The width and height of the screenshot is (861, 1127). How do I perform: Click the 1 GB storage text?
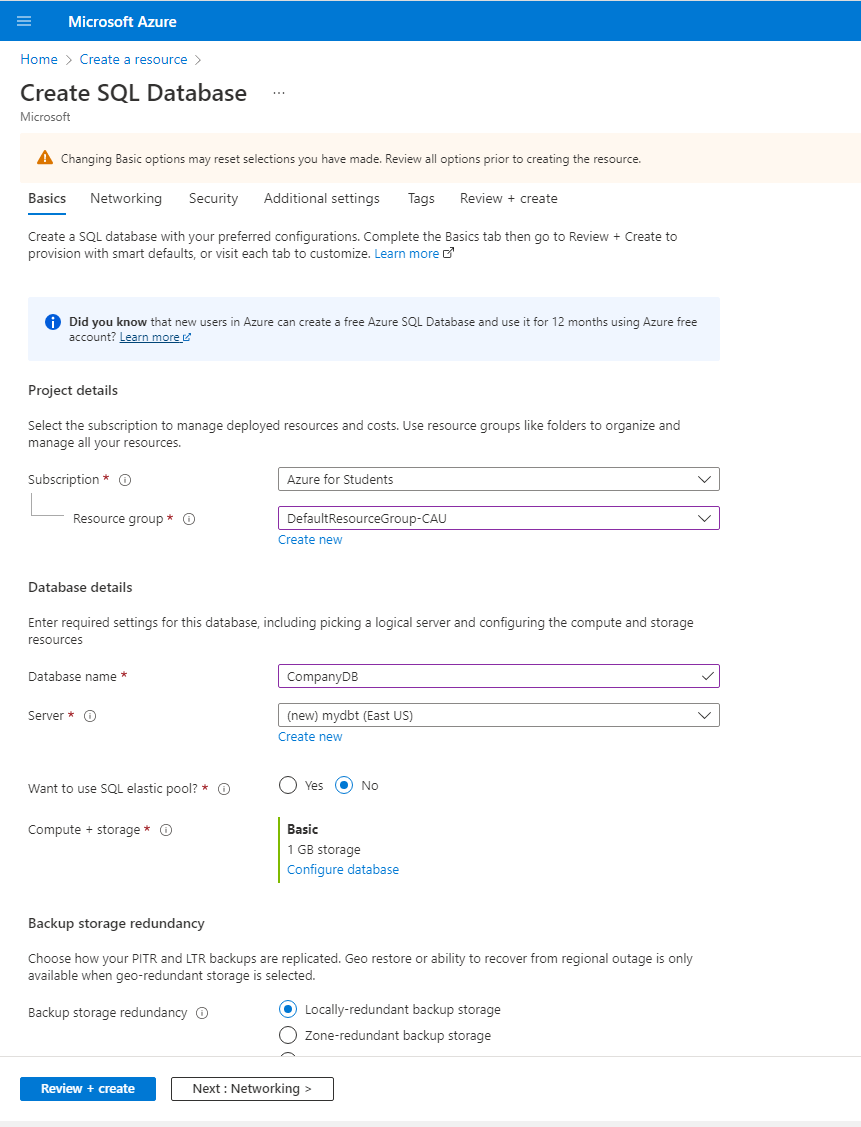323,850
